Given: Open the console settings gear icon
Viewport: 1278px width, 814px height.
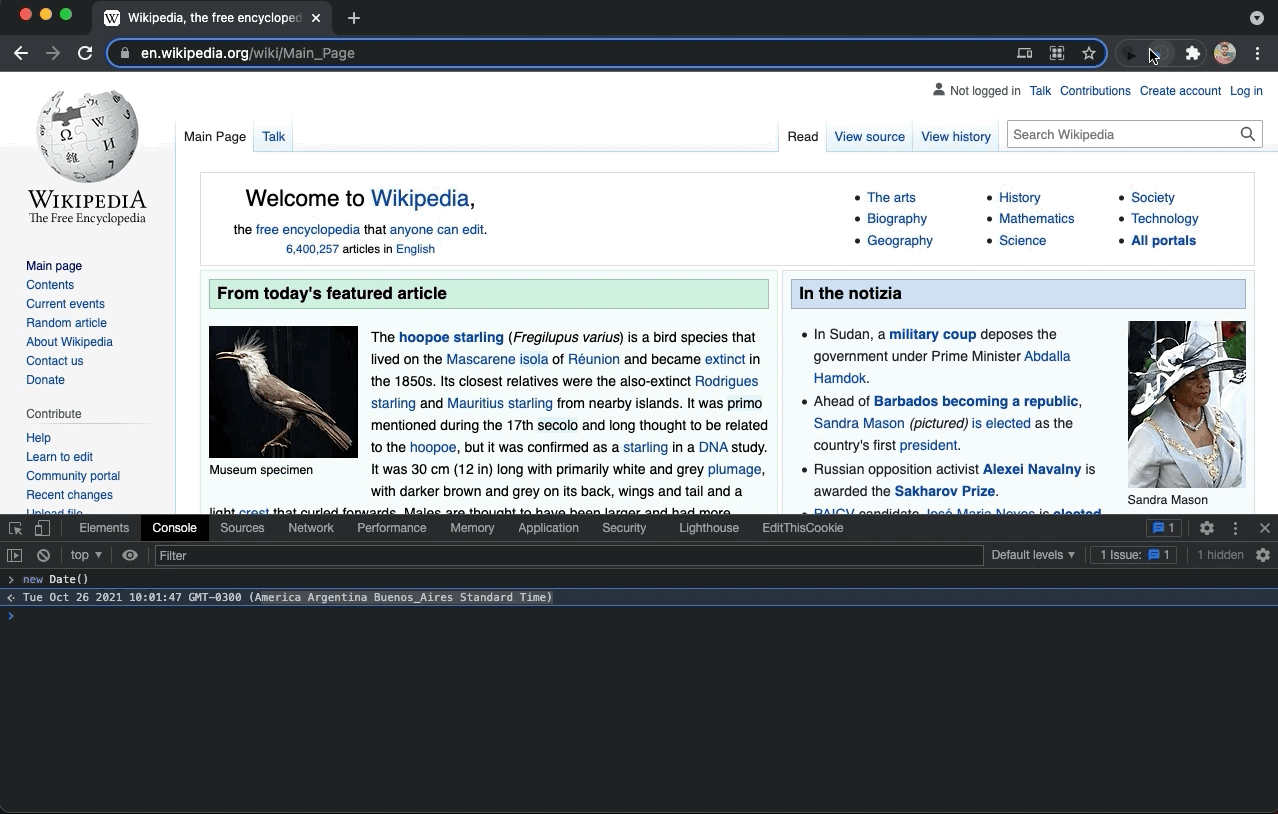Looking at the screenshot, I should click(1263, 555).
